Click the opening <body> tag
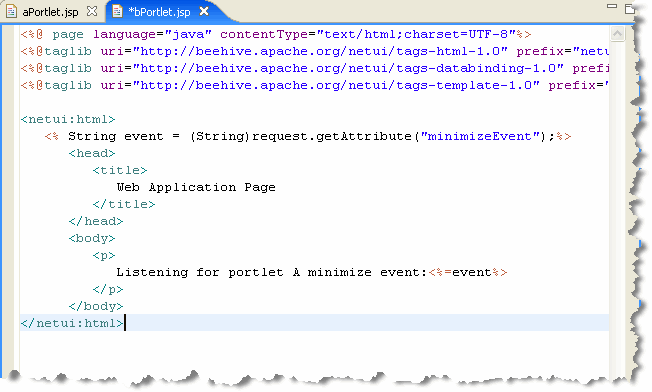Image resolution: width=652 pixels, height=392 pixels. (92, 239)
